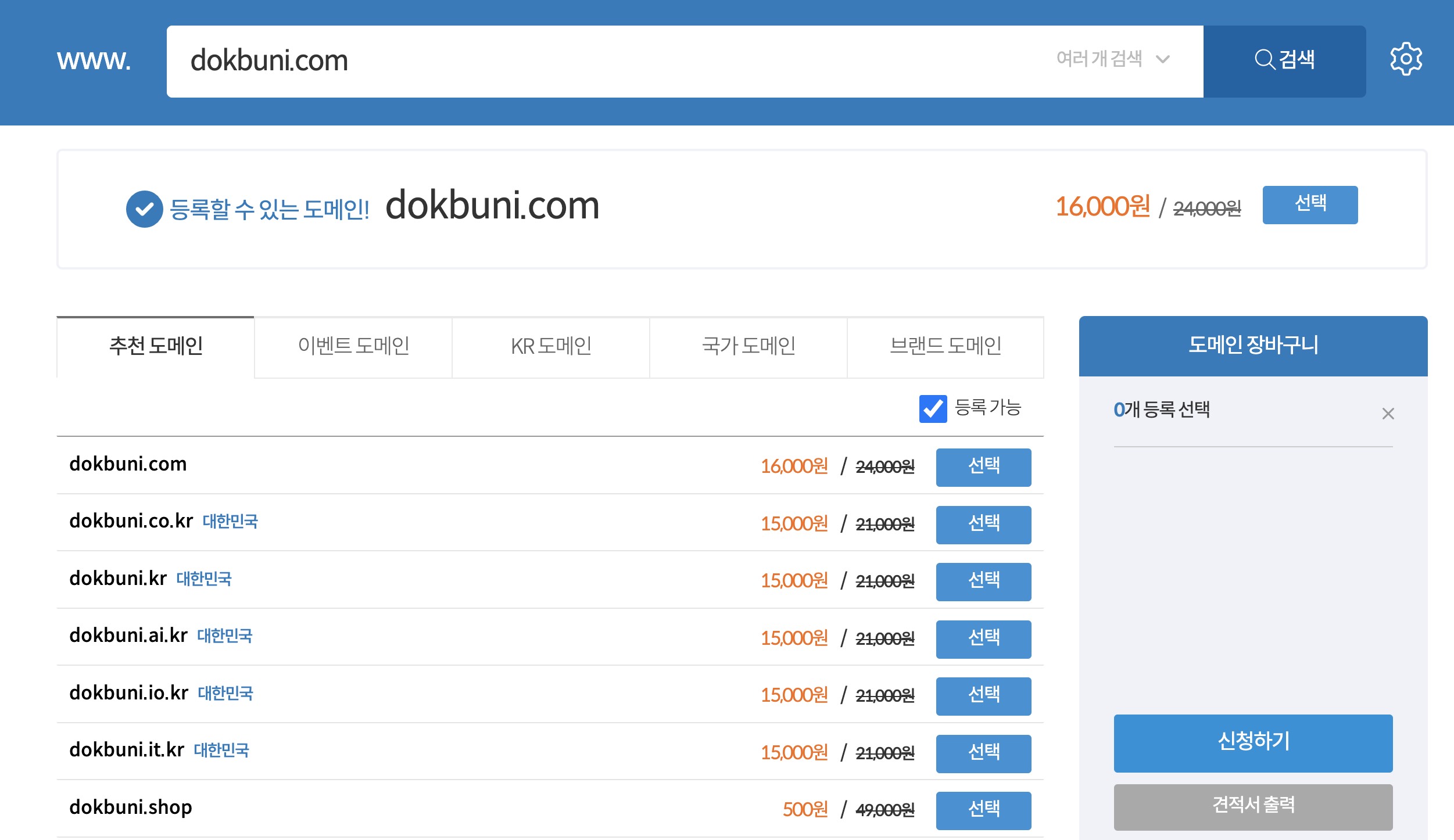Click the 대한민국 label next to dokbuni.kr
Image resolution: width=1454 pixels, height=840 pixels.
coord(204,579)
